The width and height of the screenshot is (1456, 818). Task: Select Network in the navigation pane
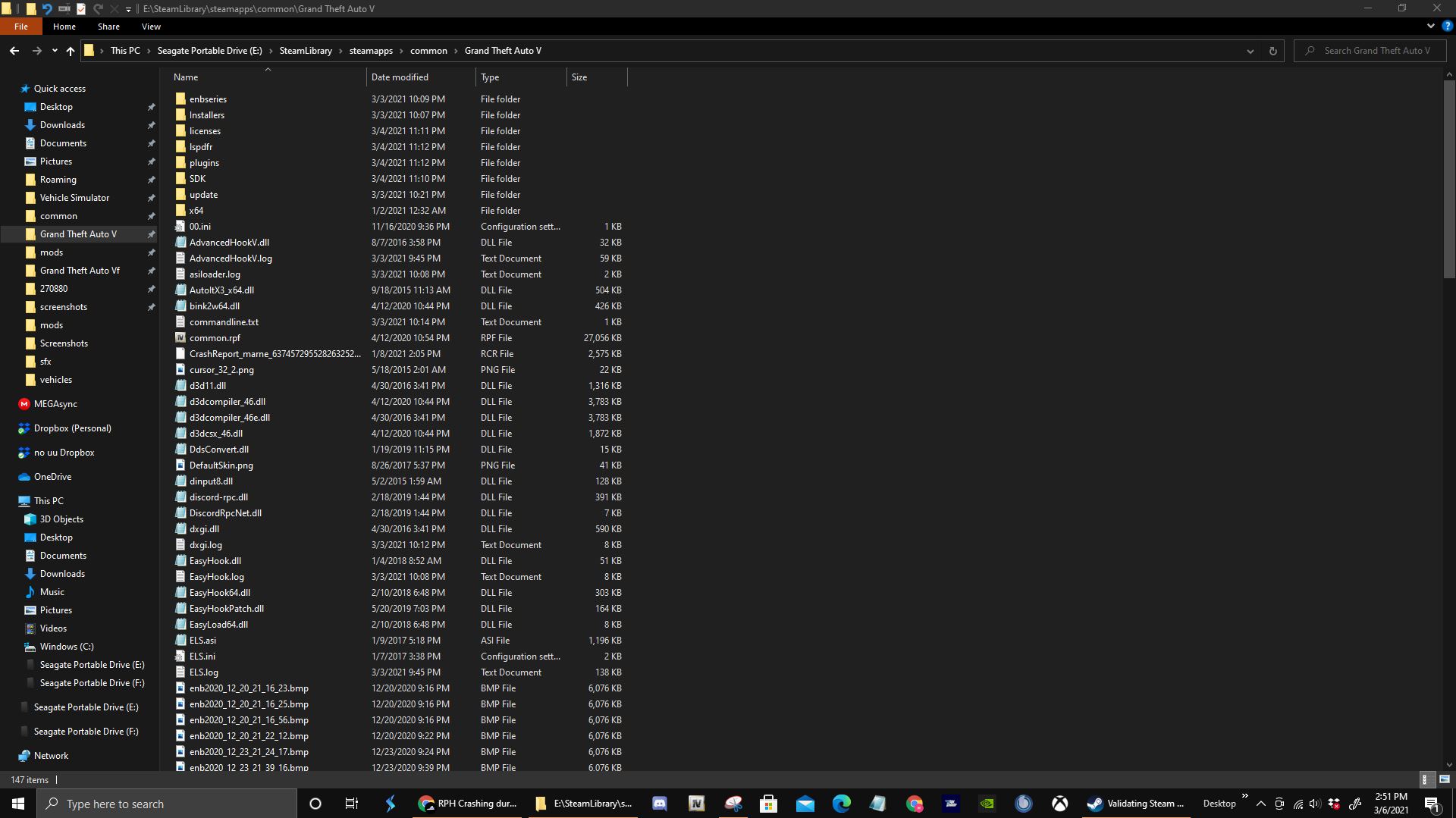coord(51,756)
